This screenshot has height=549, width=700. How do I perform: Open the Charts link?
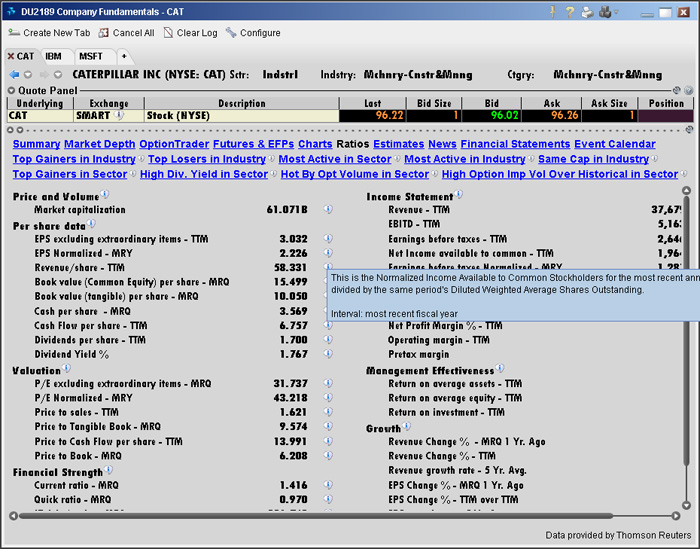(x=315, y=144)
